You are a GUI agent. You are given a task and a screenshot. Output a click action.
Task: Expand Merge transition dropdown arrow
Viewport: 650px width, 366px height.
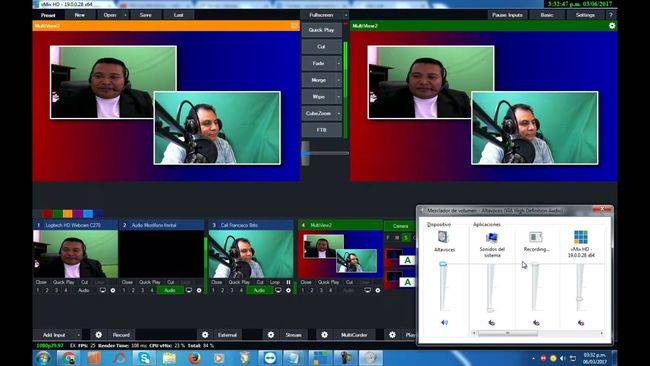click(339, 80)
